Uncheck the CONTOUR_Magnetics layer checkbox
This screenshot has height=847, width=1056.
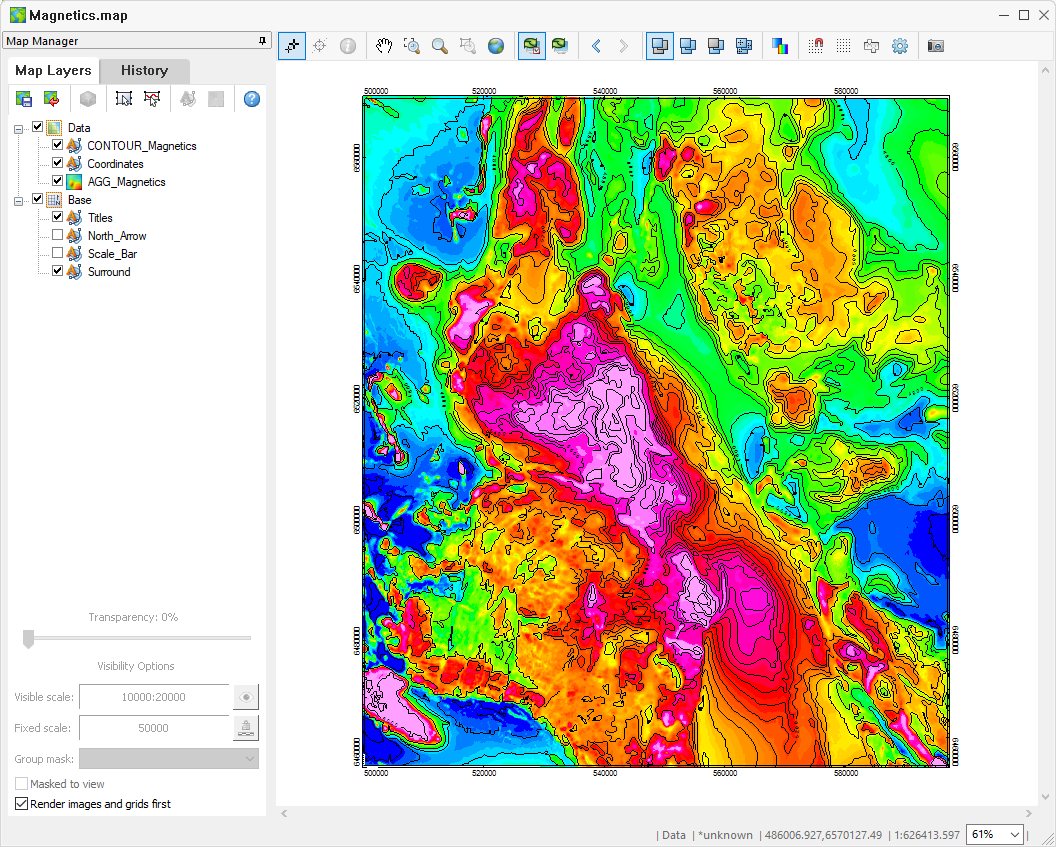coord(57,146)
